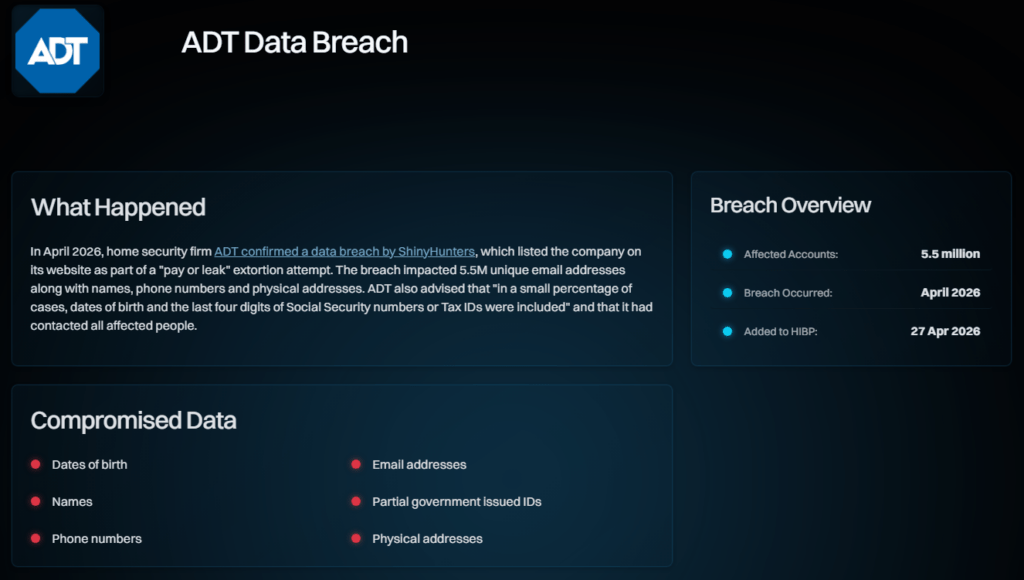
Task: Click the red dot beside Dates of birth
Action: pos(35,465)
